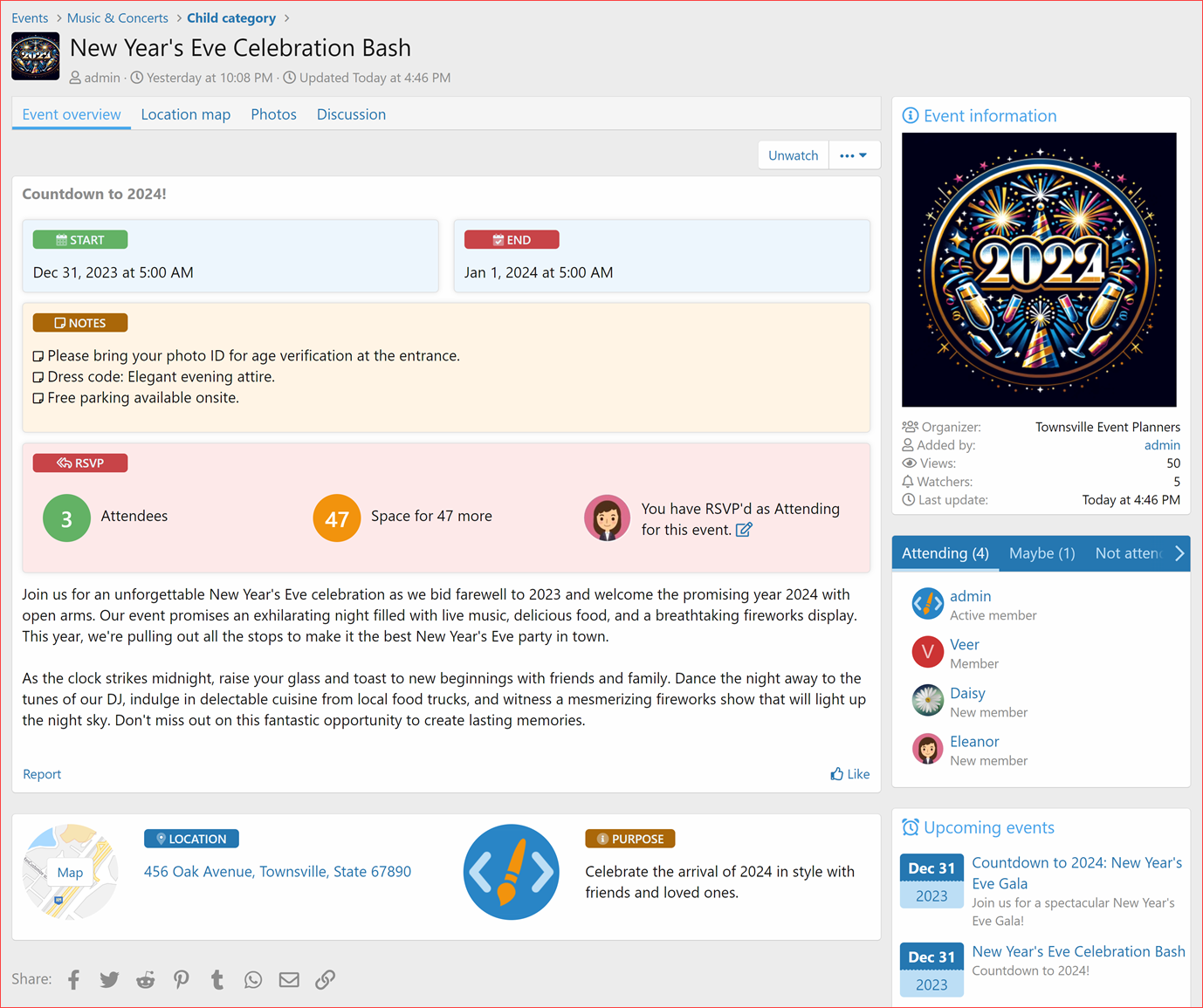
Task: View the Maybe attendees tab
Action: (x=1041, y=553)
